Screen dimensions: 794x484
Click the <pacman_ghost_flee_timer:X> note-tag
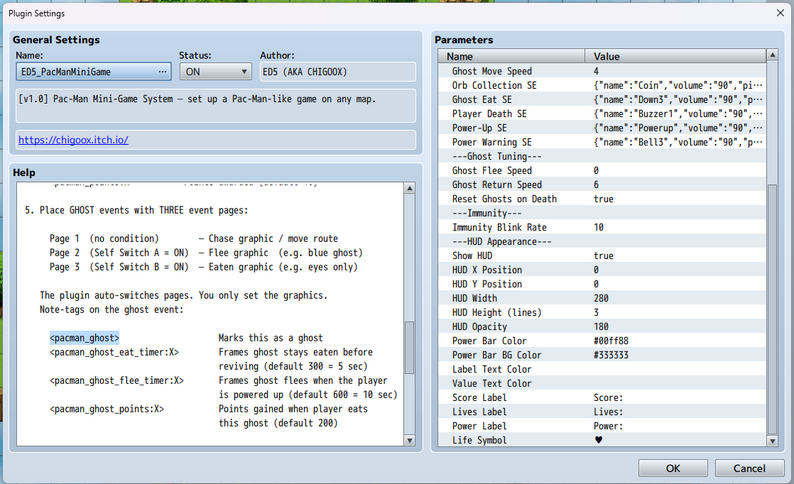tap(116, 380)
